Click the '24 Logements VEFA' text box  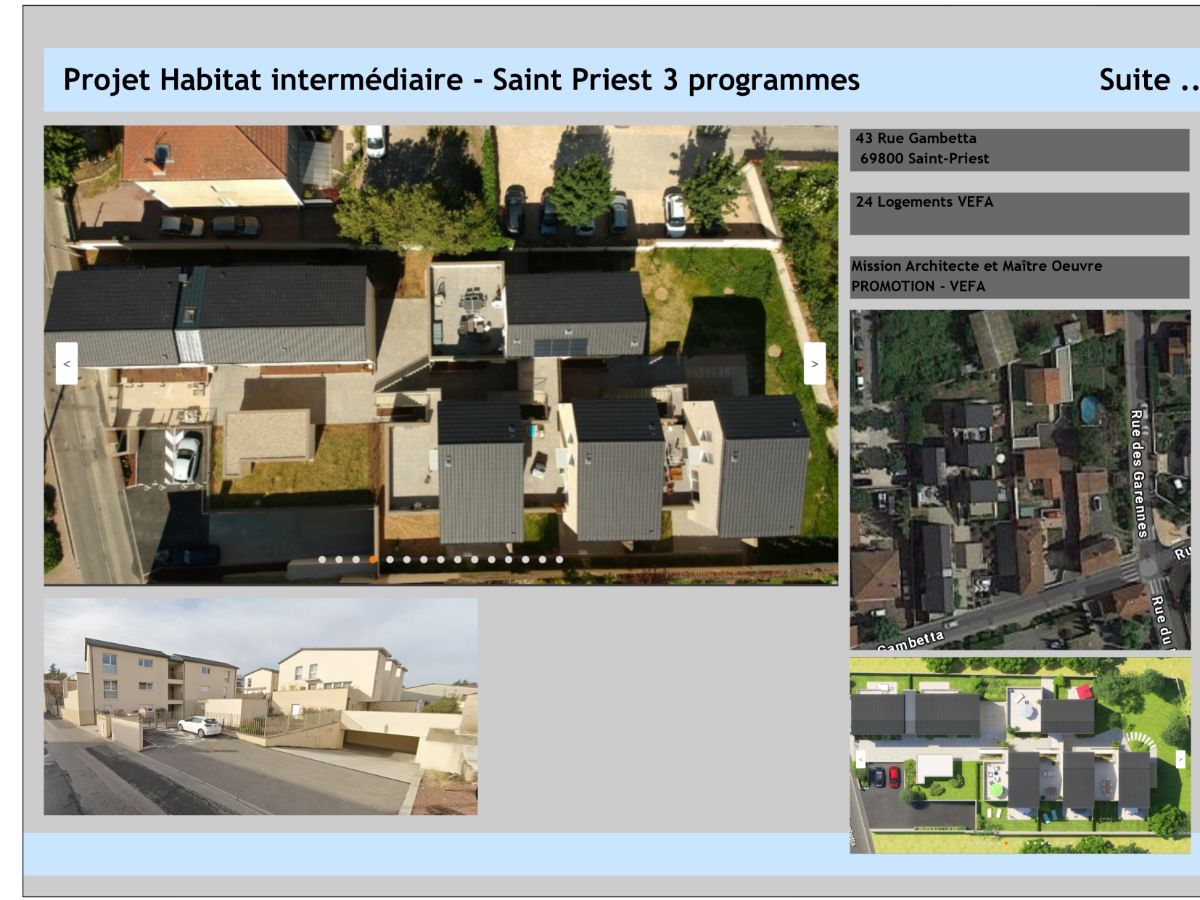click(x=1020, y=213)
